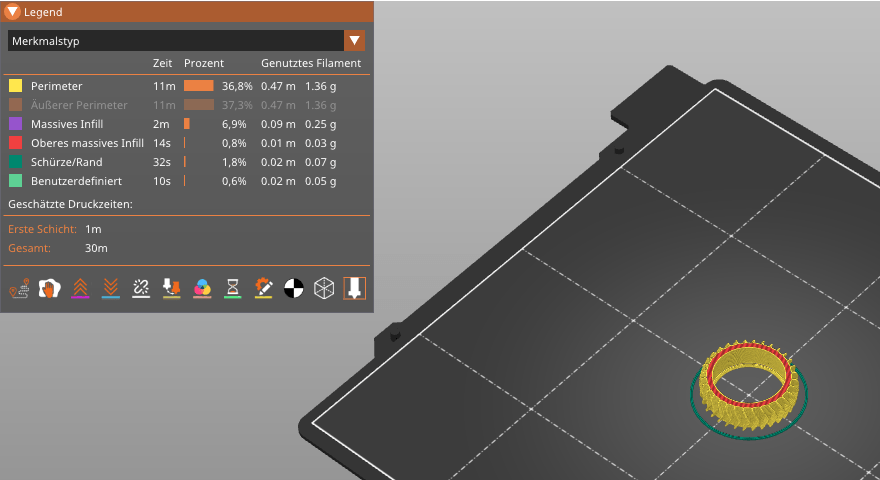The height and width of the screenshot is (480, 880).
Task: Open the Merkmalstyp dropdown arrow
Action: click(354, 41)
